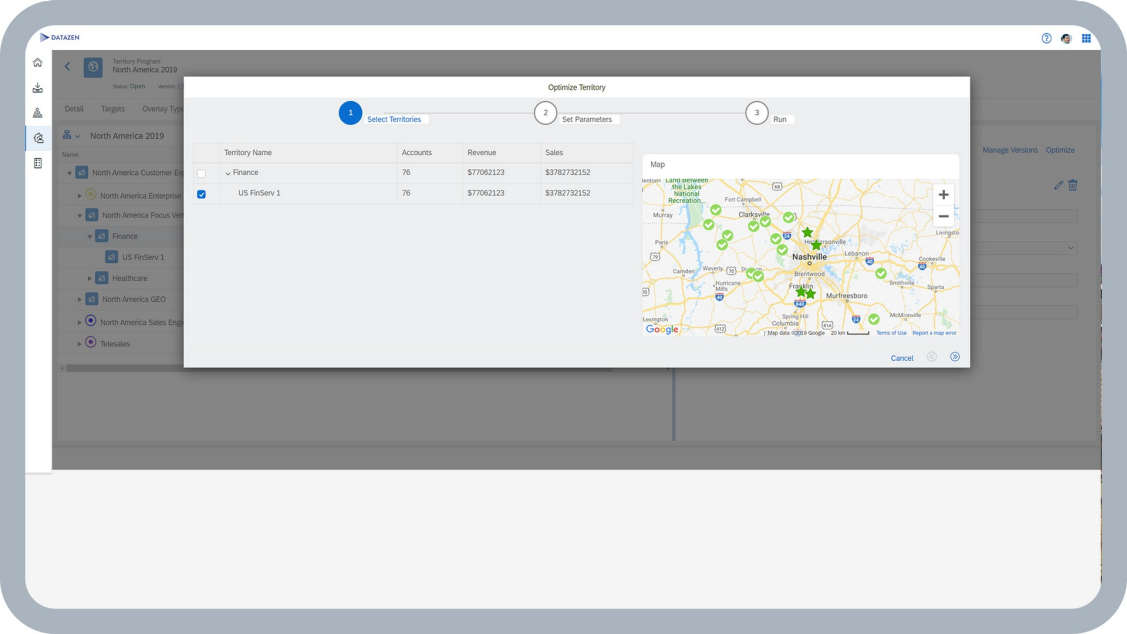Zoom out on the map
Viewport: 1127px width, 634px height.
click(944, 216)
